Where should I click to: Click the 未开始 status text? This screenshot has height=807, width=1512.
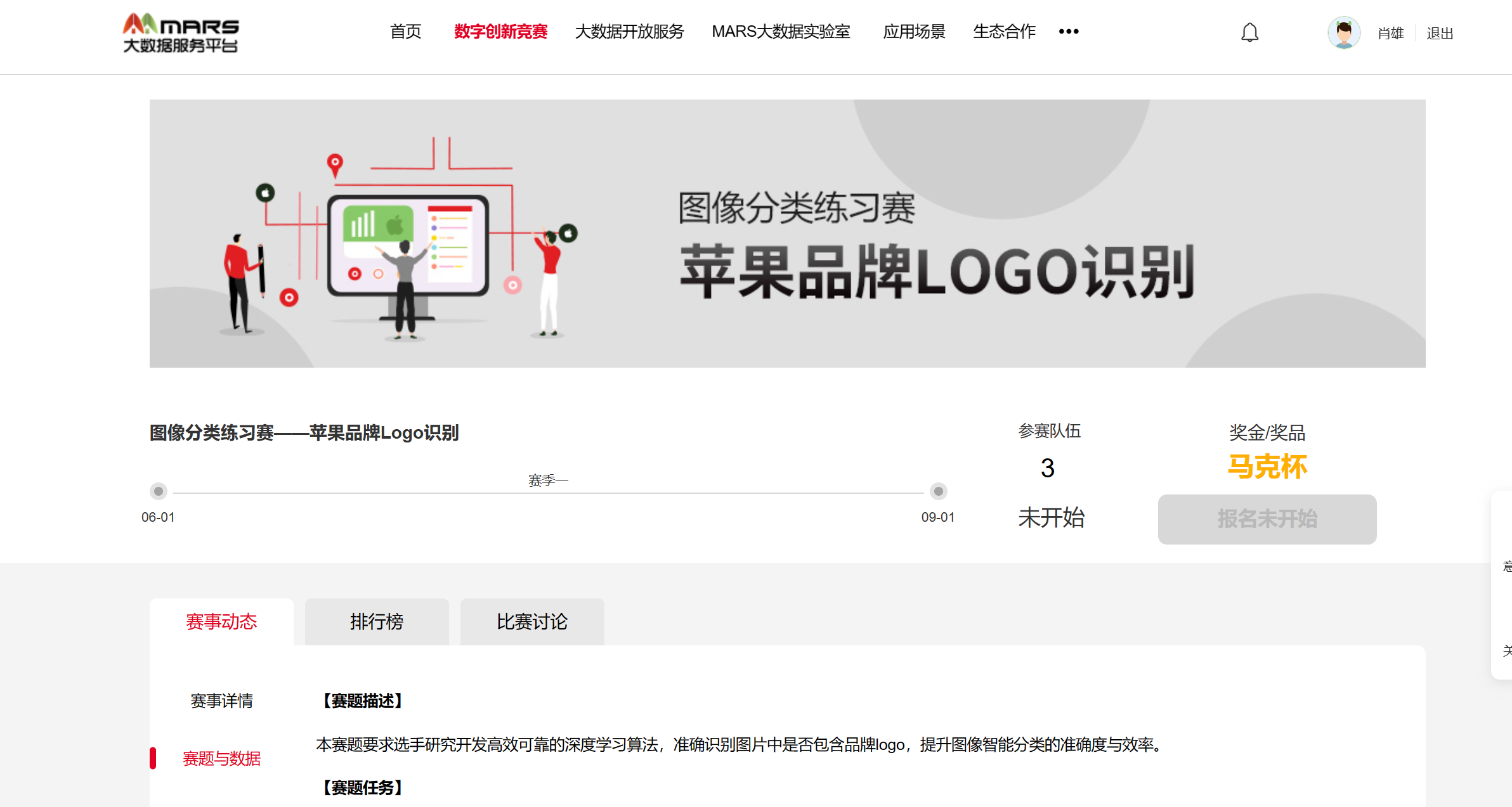pyautogui.click(x=1052, y=517)
